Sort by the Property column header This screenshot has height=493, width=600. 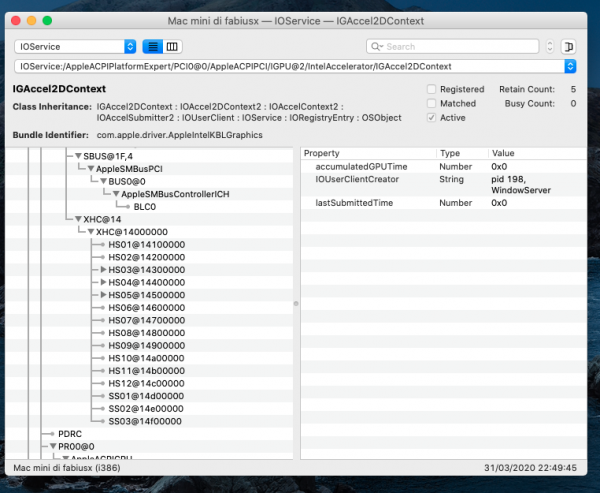click(368, 153)
